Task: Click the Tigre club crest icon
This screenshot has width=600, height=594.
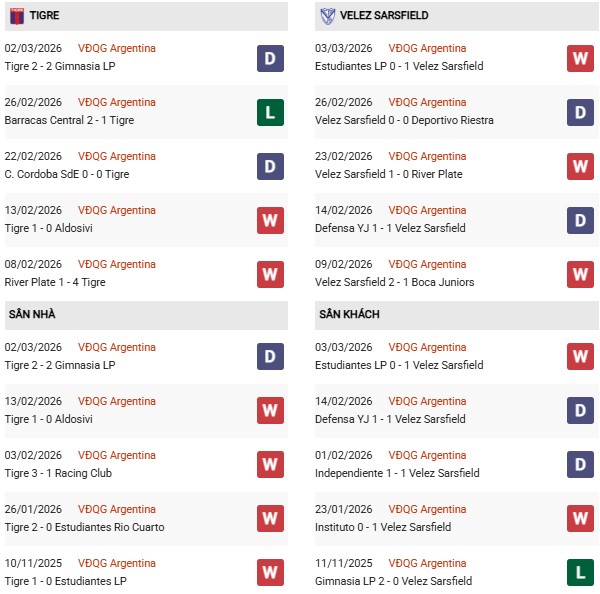Action: click(x=17, y=16)
